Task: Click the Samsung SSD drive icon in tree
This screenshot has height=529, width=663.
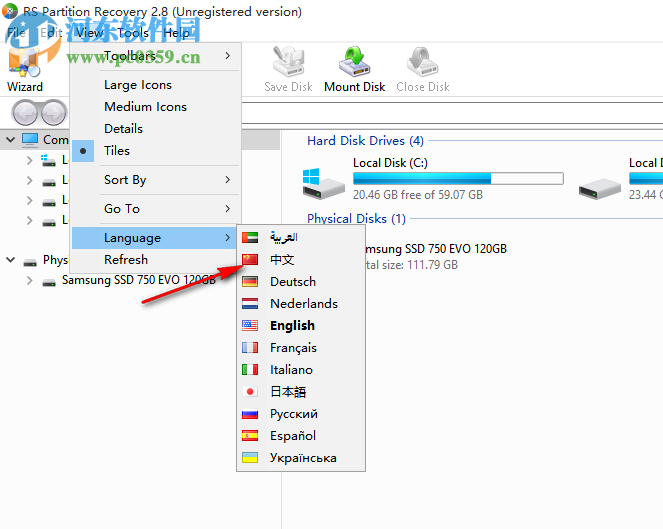Action: (x=49, y=282)
